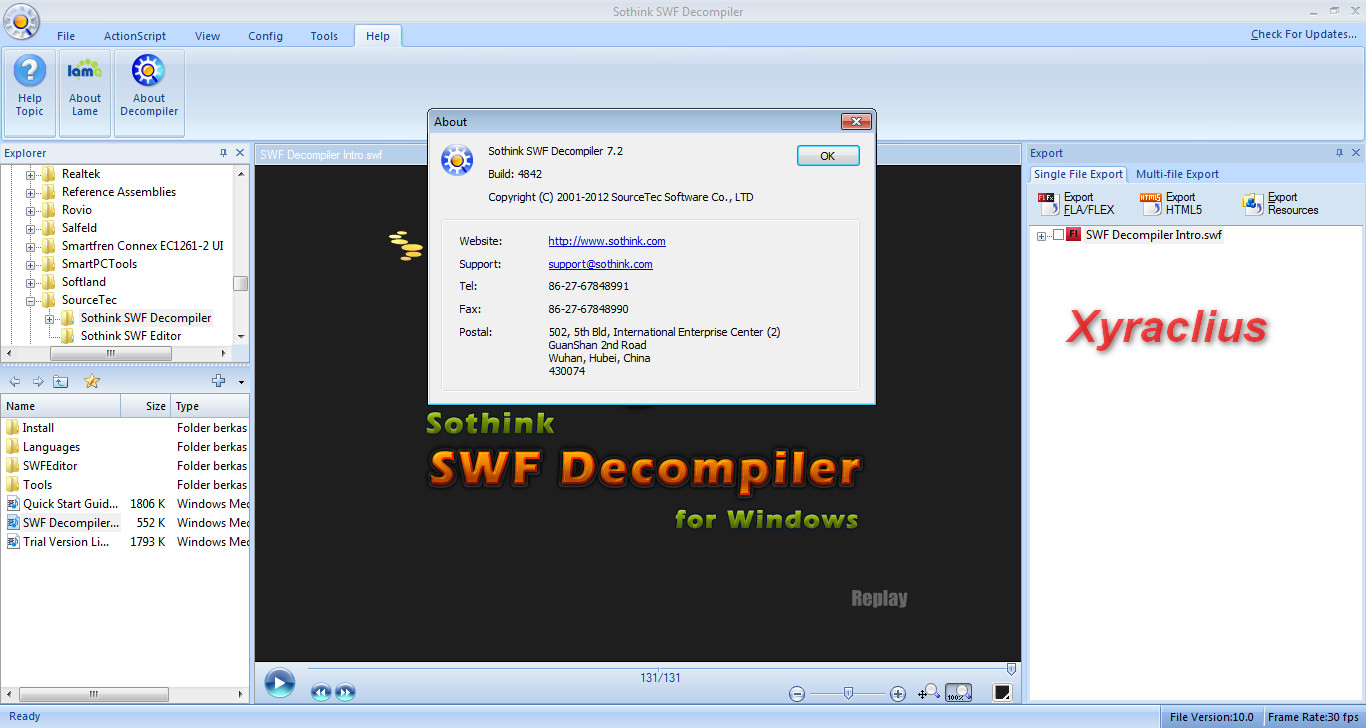Step back one frame with rewind button
This screenshot has width=1366, height=728.
point(321,692)
